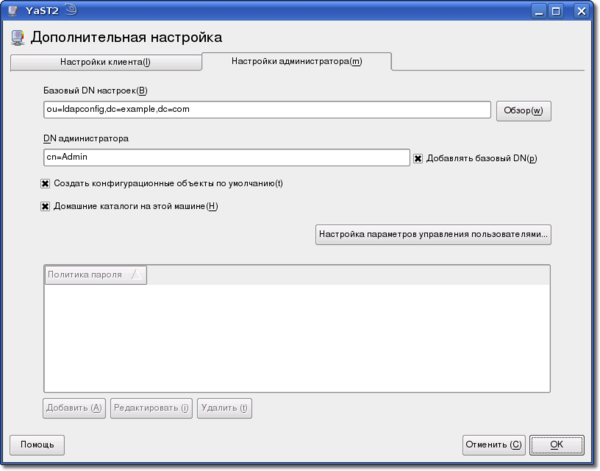600x471 pixels.
Task: Open Настройка параметров управления пользователями
Action: (433, 235)
